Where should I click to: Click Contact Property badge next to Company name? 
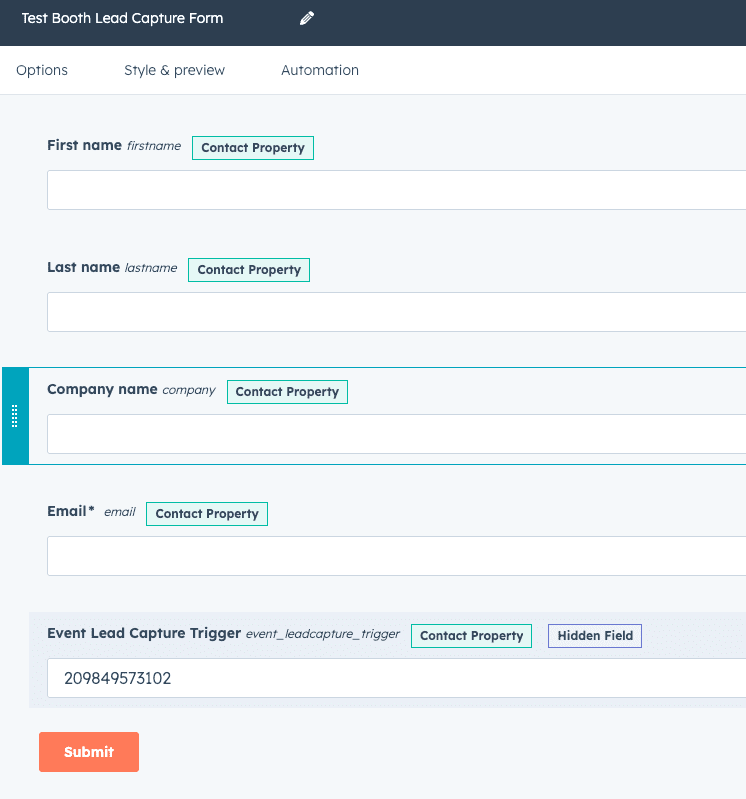287,392
